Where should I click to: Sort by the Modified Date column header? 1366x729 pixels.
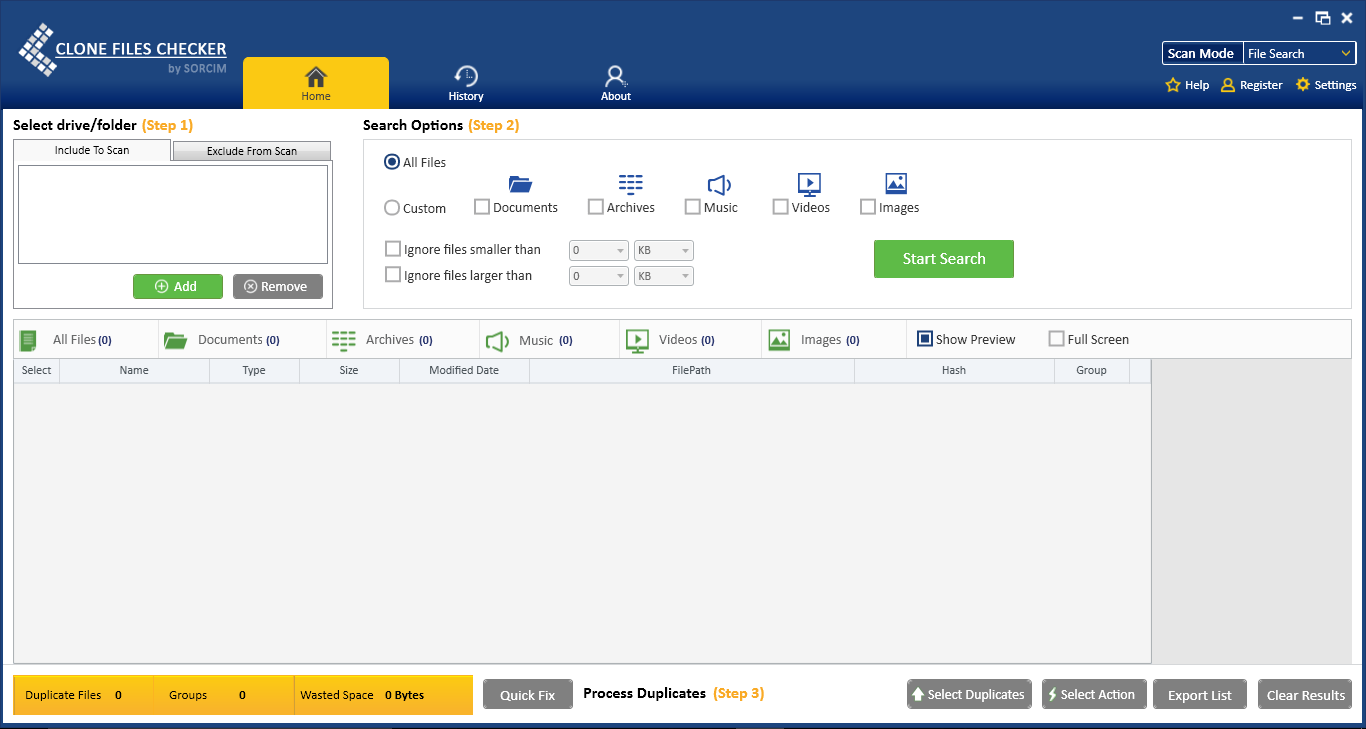464,371
